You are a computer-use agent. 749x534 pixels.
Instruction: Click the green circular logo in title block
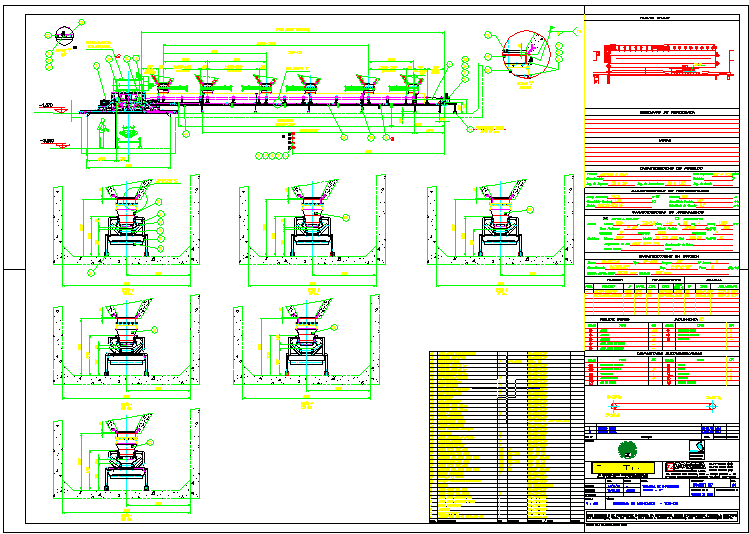(x=627, y=447)
